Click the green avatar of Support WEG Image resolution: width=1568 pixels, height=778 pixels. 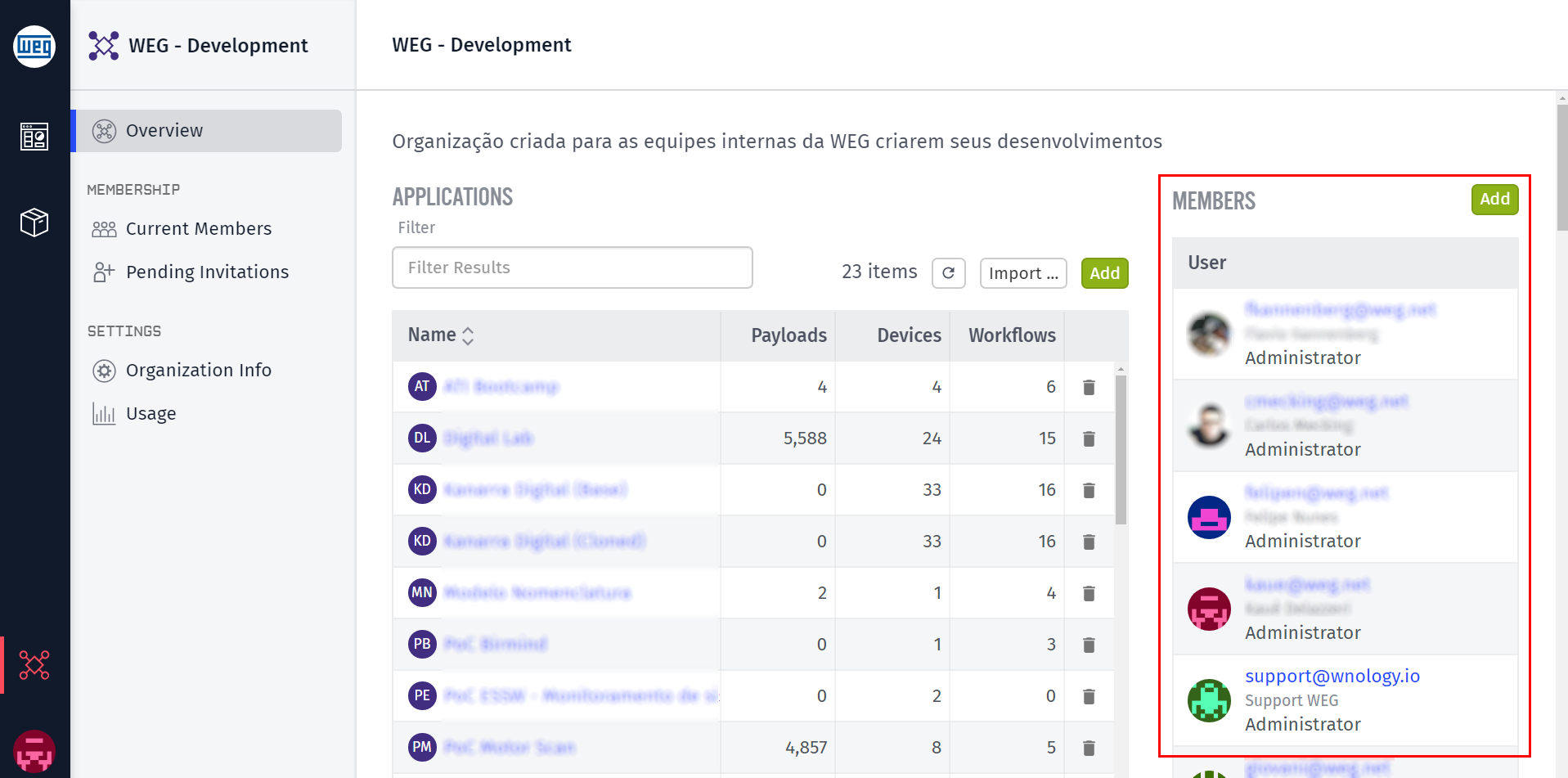click(1209, 700)
